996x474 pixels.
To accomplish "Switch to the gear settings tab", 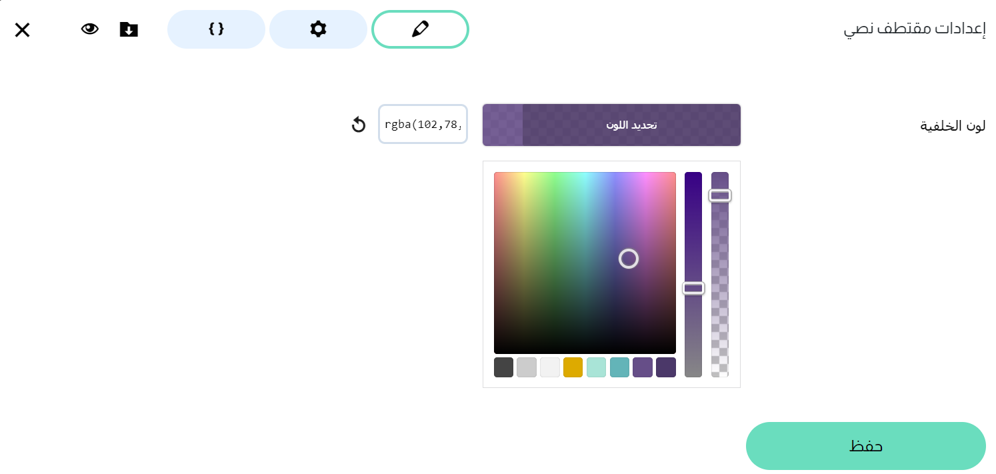I will (x=318, y=29).
